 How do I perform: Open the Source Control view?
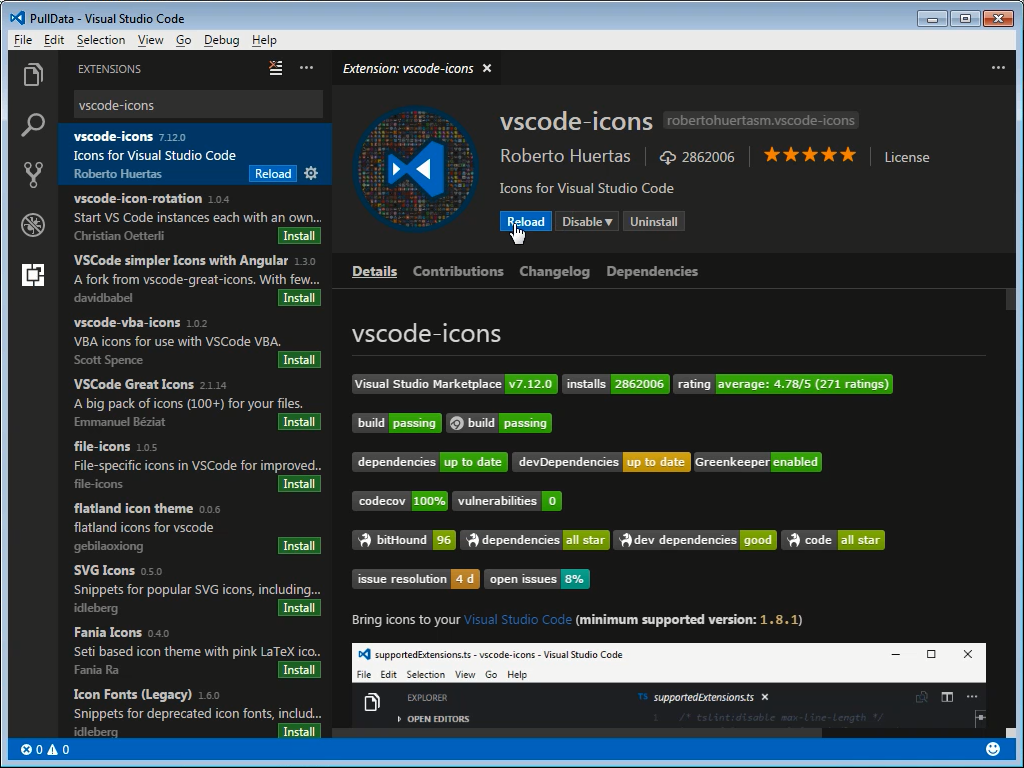(x=33, y=174)
